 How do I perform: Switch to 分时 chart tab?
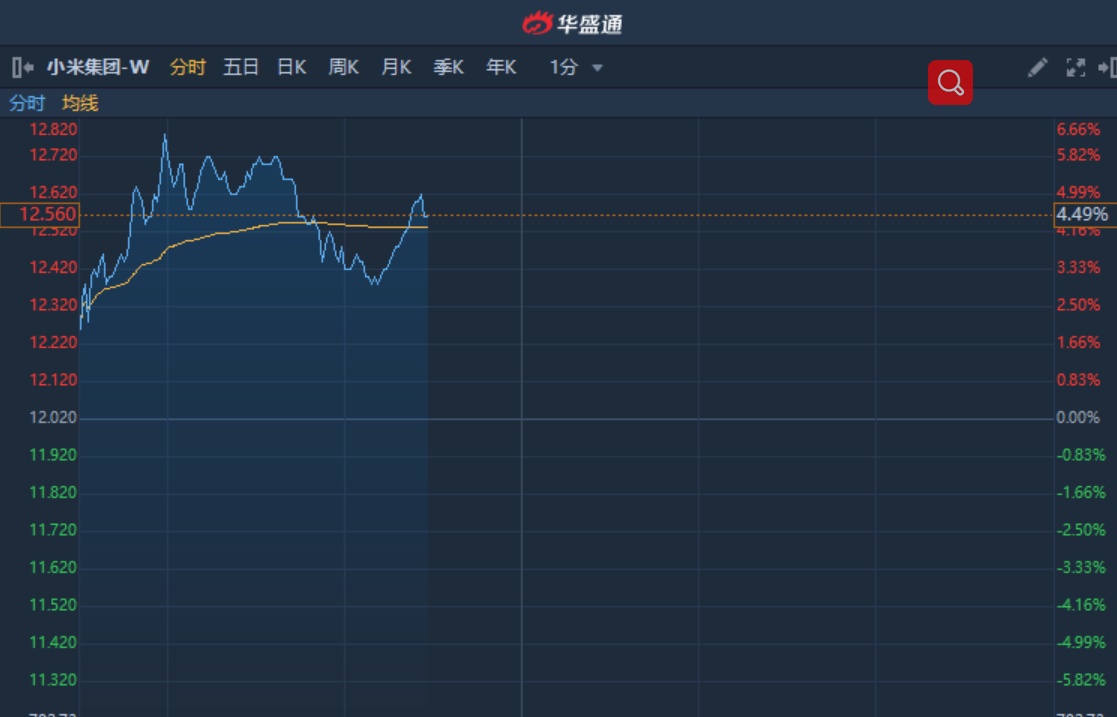(x=188, y=68)
